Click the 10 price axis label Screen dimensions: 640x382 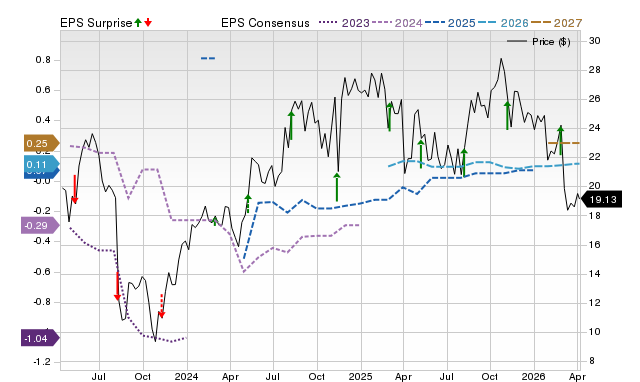[x=595, y=331]
